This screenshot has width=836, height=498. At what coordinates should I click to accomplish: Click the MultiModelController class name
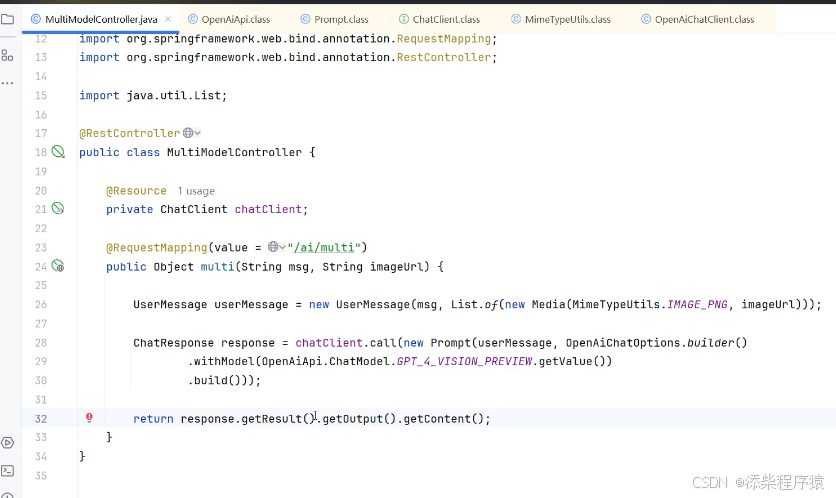point(235,152)
